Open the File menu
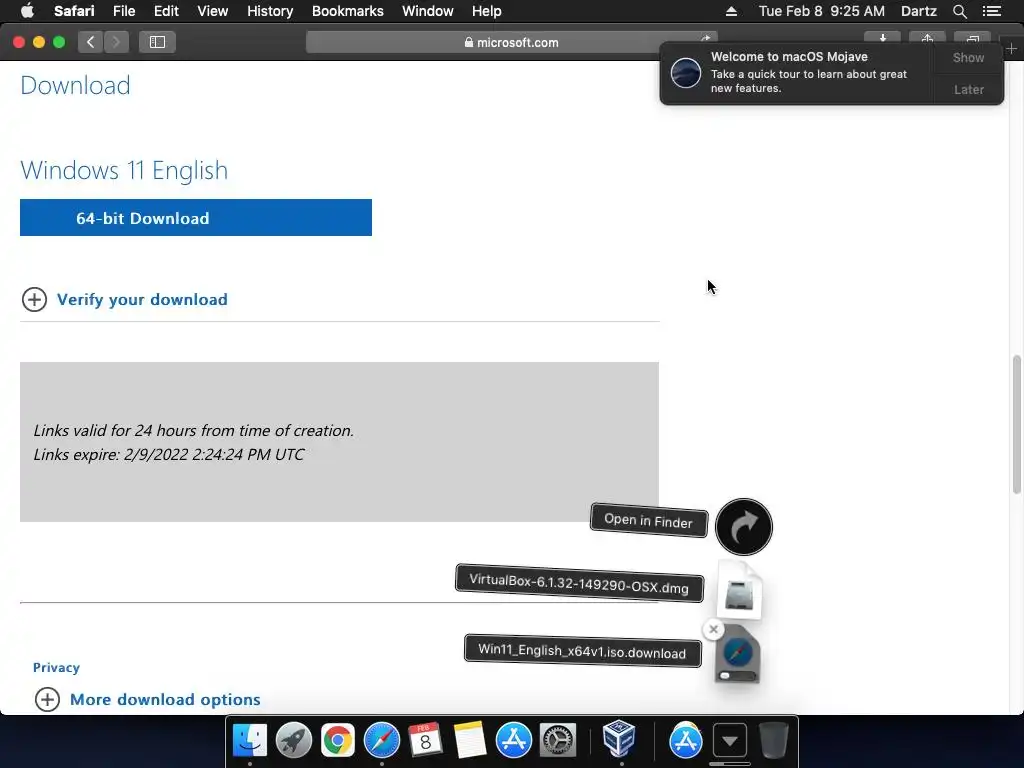 [x=123, y=11]
